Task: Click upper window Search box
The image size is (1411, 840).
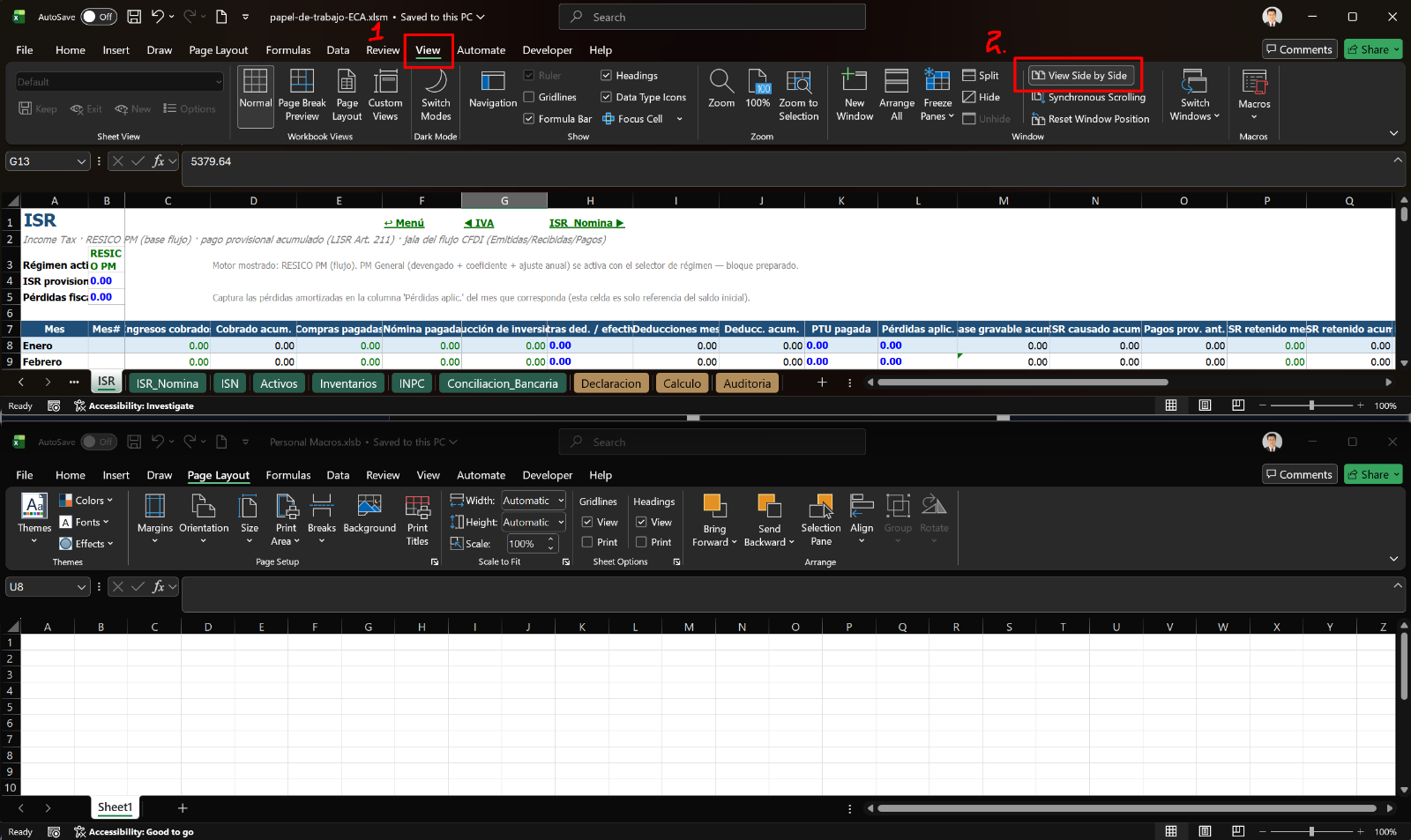Action: point(712,17)
